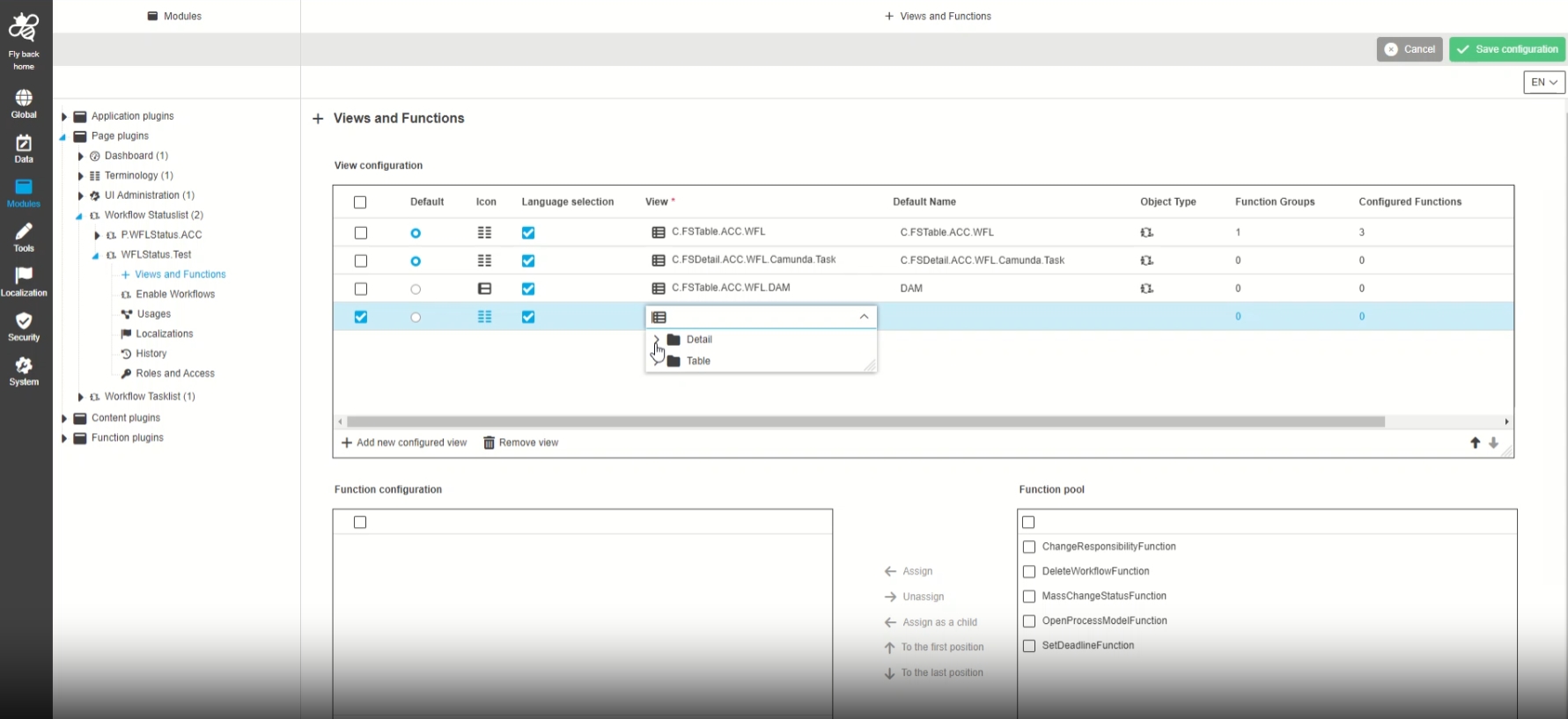Click the view table horizontal scrollbar
The height and width of the screenshot is (719, 1568).
(x=865, y=422)
